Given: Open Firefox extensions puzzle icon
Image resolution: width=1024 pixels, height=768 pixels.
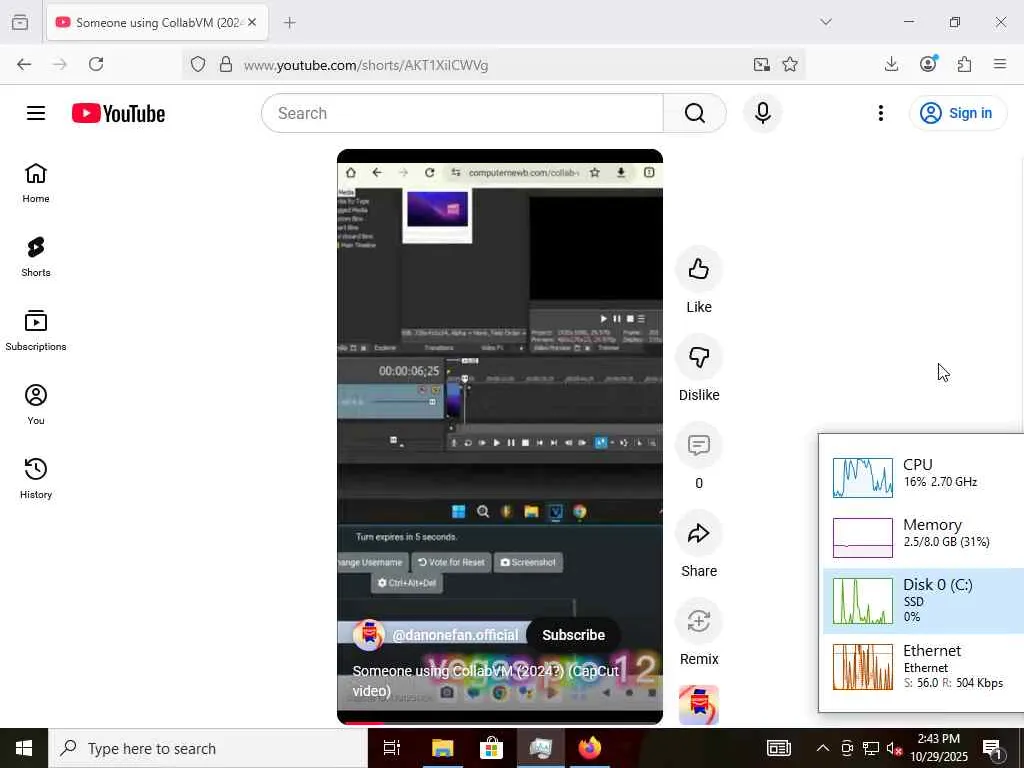Looking at the screenshot, I should (x=964, y=64).
